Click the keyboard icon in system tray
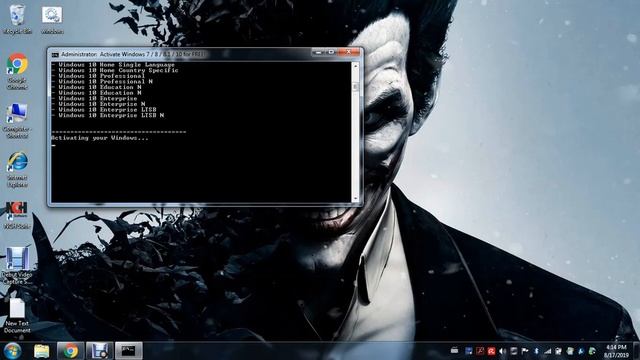Screen dimensions: 640x360 (454, 351)
